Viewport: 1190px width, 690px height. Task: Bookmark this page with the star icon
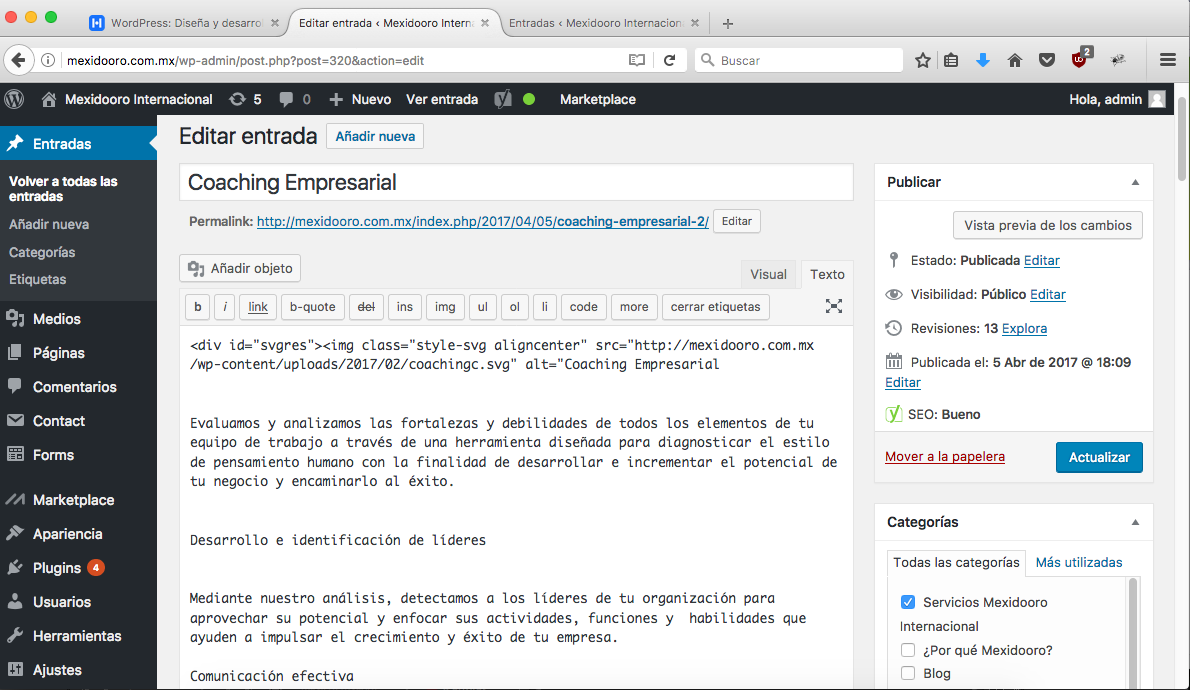[923, 60]
